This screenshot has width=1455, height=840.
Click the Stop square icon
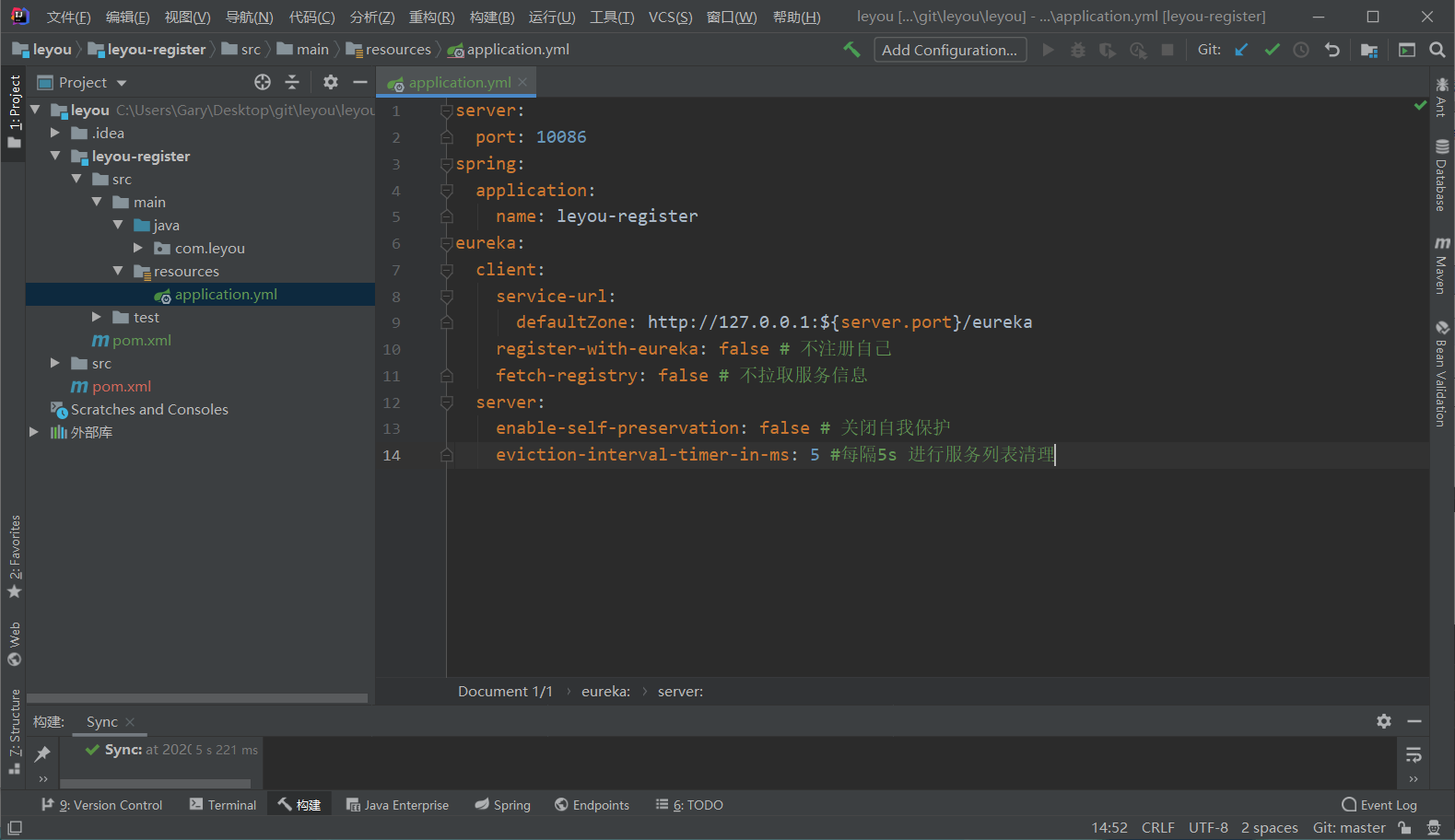1168,50
